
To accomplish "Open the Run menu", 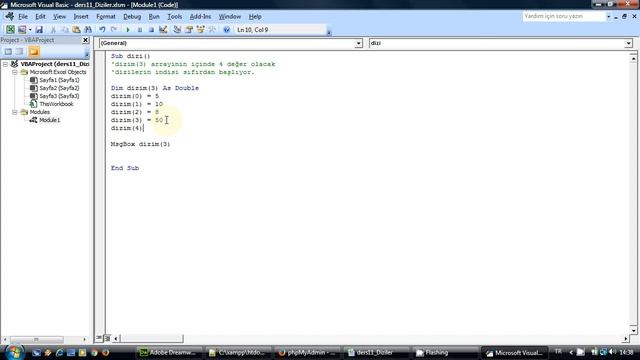I will coord(154,17).
